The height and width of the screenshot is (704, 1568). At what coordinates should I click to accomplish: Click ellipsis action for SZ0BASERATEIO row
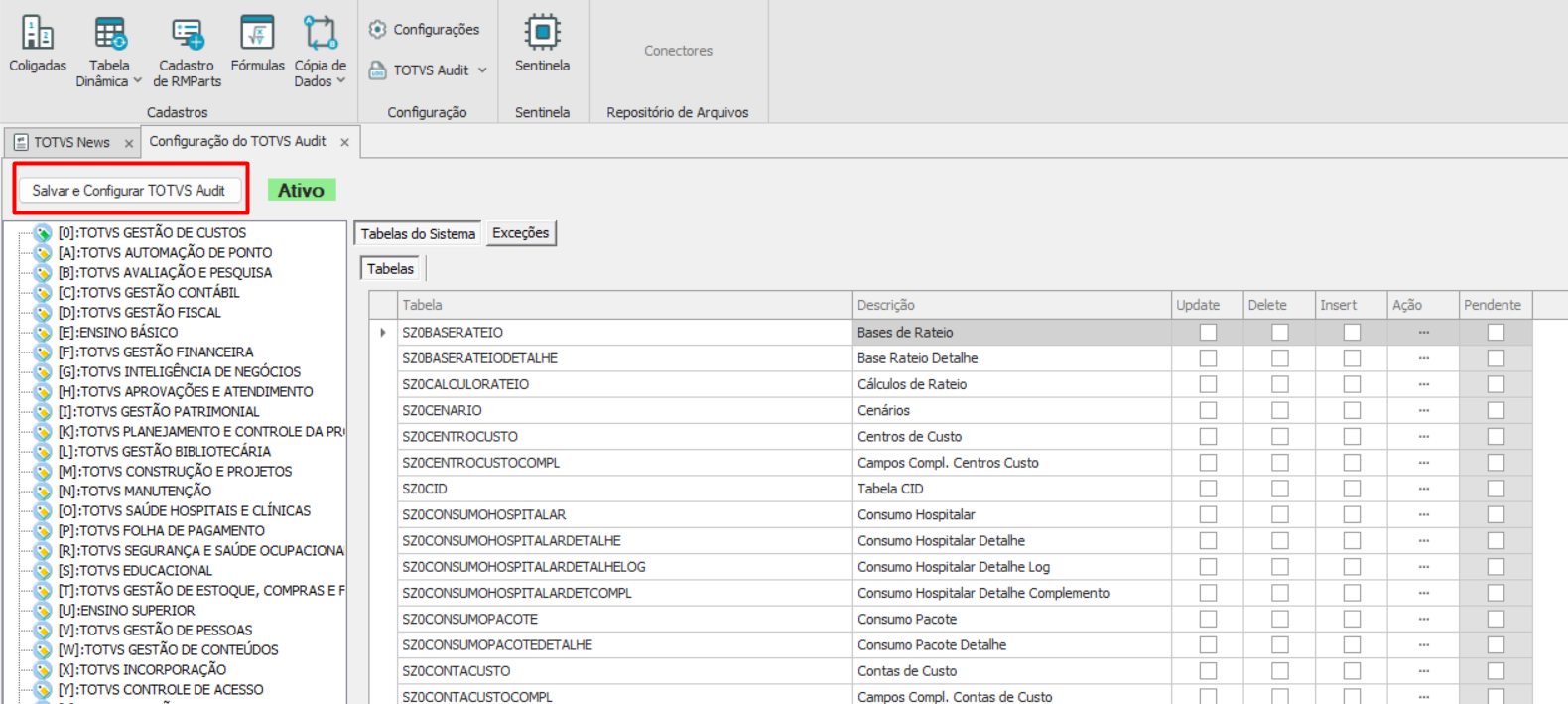(x=1424, y=333)
